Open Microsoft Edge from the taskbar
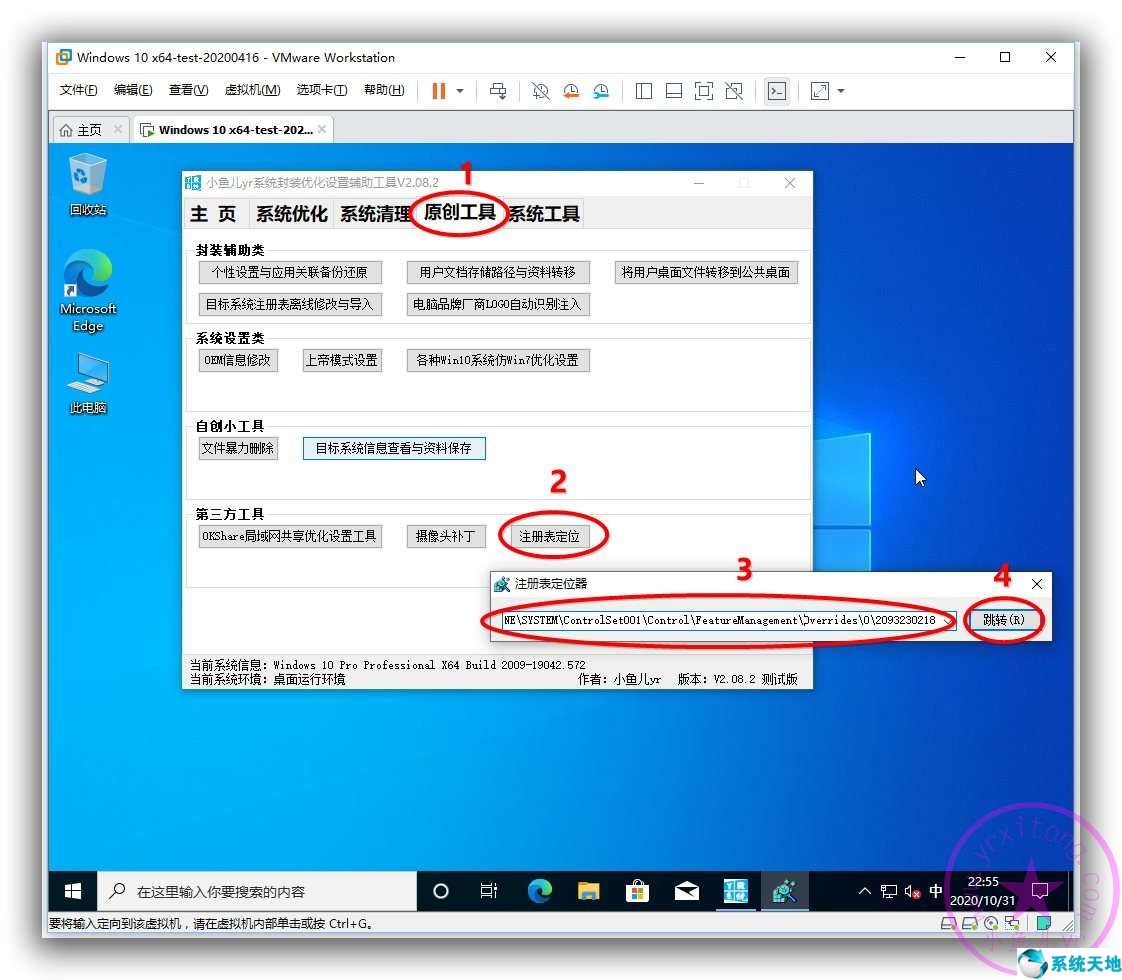 click(540, 891)
